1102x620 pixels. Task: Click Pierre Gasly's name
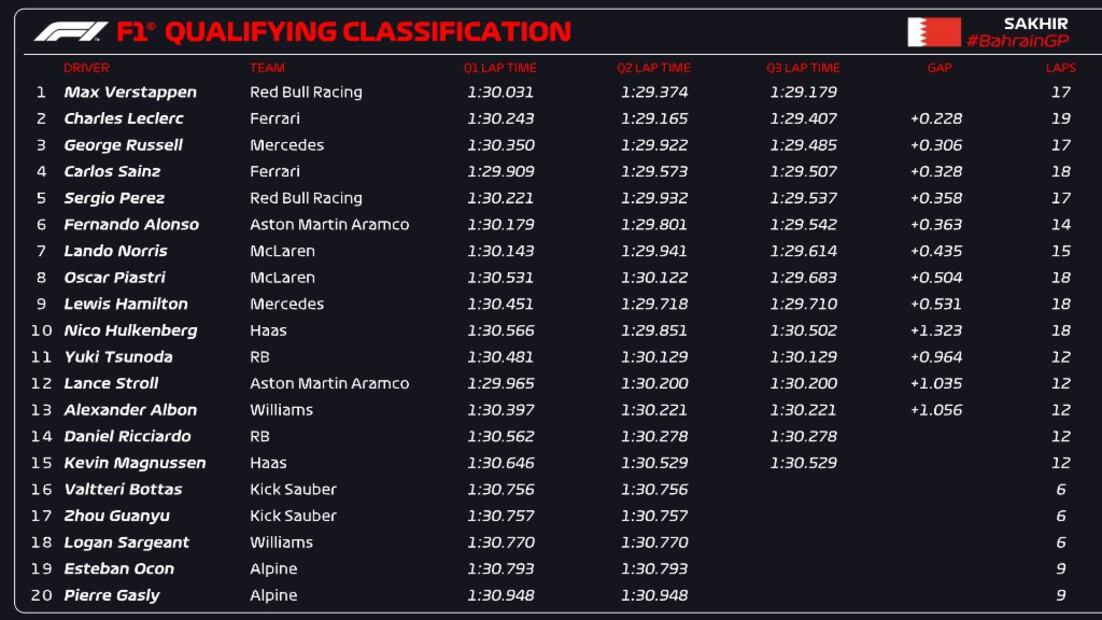(112, 596)
